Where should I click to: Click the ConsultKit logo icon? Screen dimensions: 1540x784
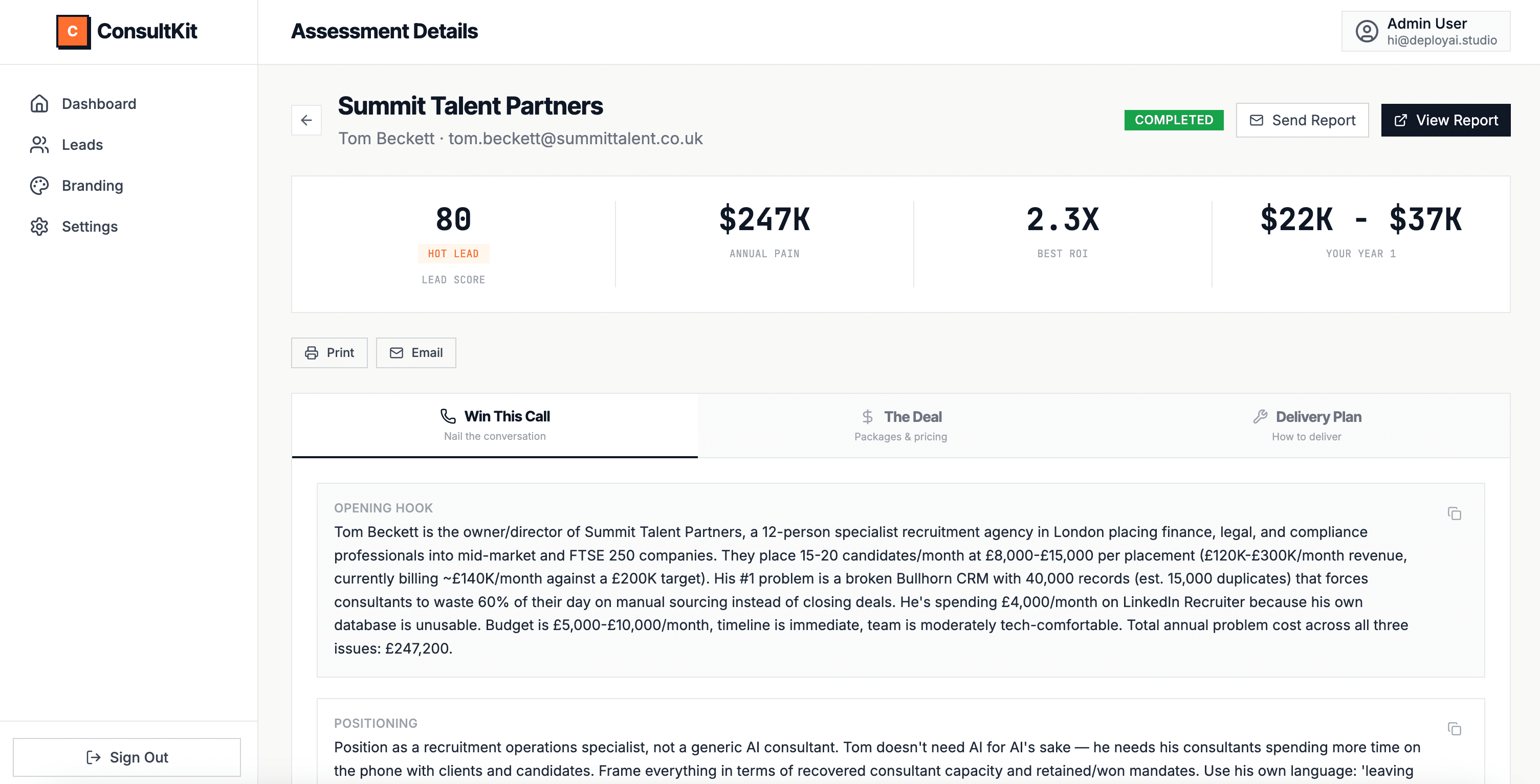tap(73, 31)
